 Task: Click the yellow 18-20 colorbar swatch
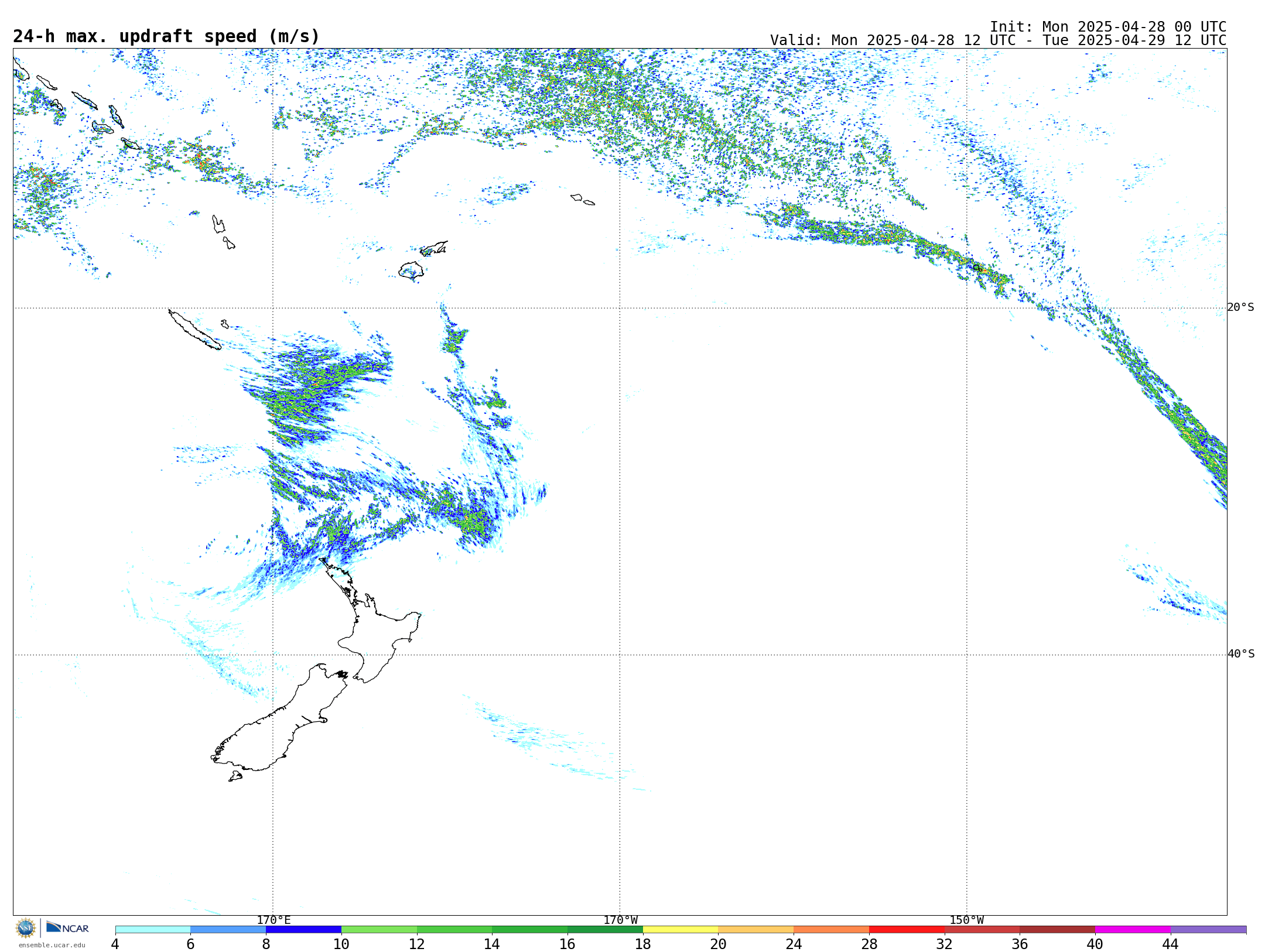point(681,930)
